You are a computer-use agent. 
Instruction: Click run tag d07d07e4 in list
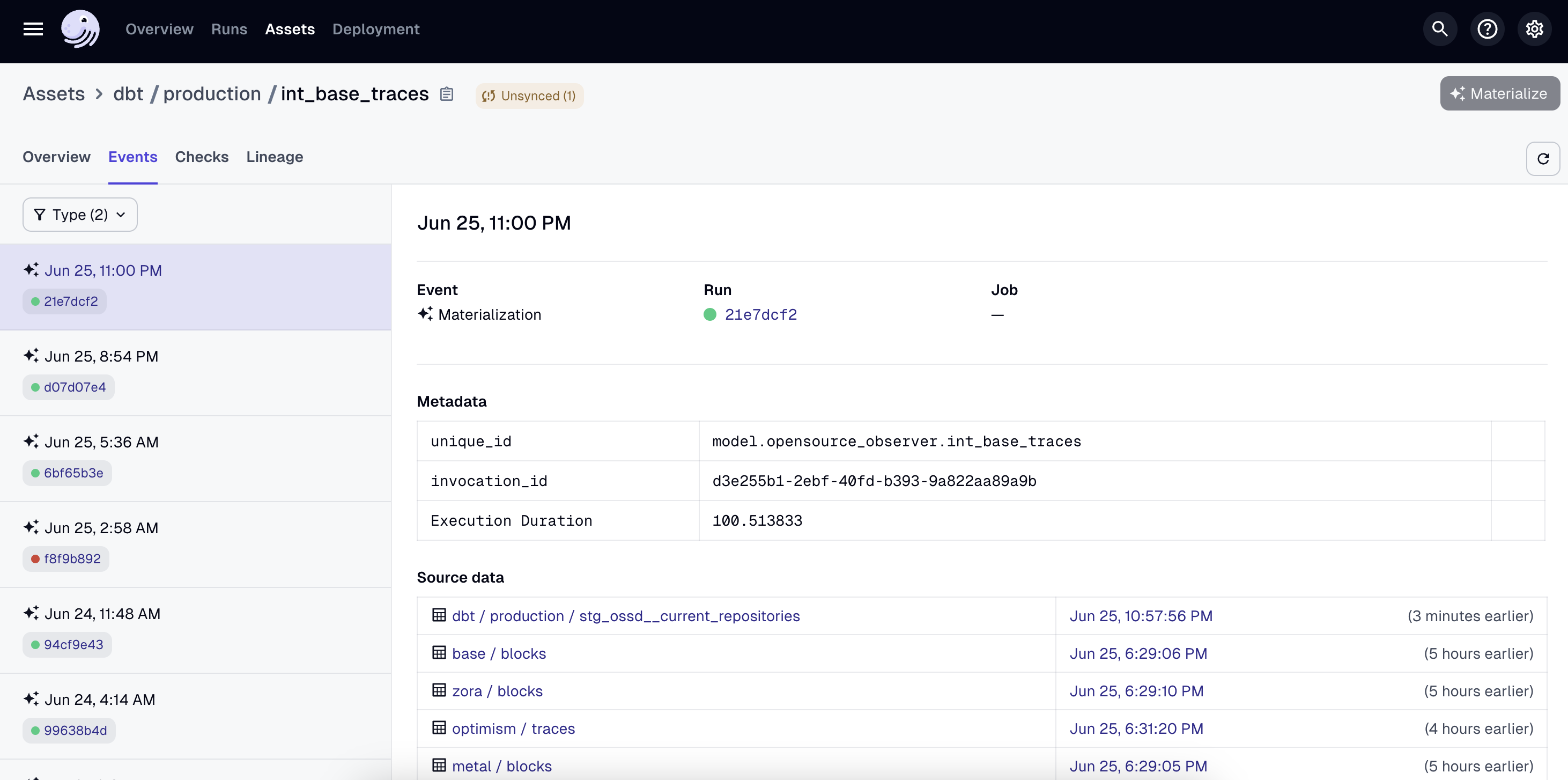pos(74,387)
